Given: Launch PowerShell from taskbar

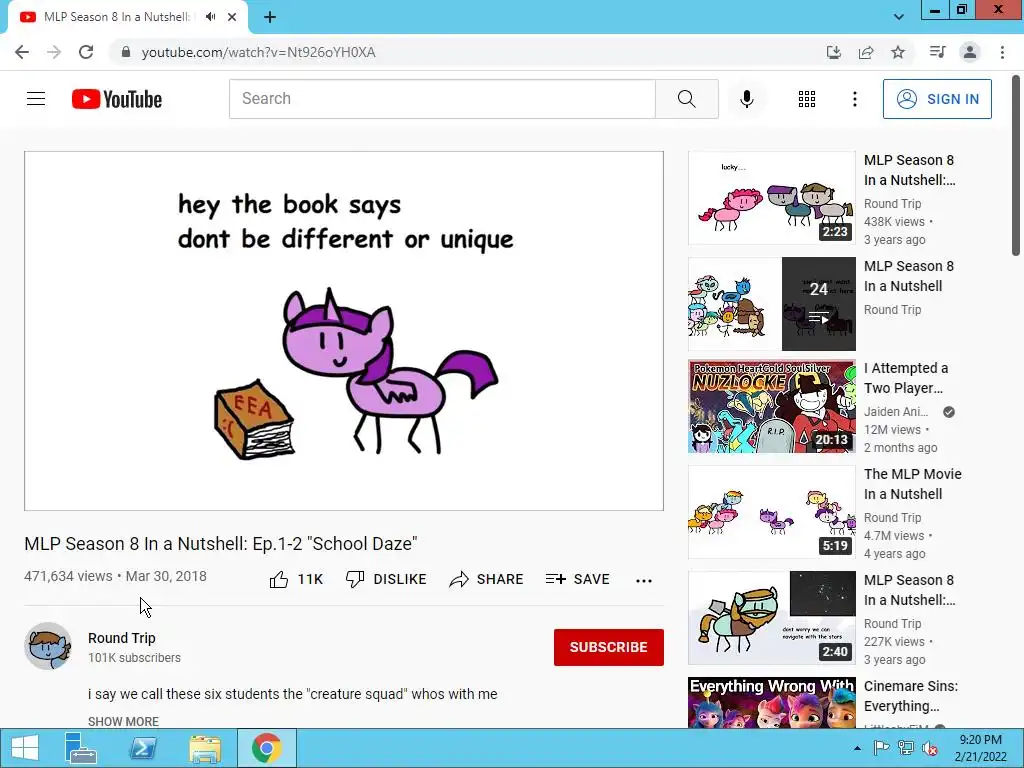Looking at the screenshot, I should pyautogui.click(x=143, y=748).
